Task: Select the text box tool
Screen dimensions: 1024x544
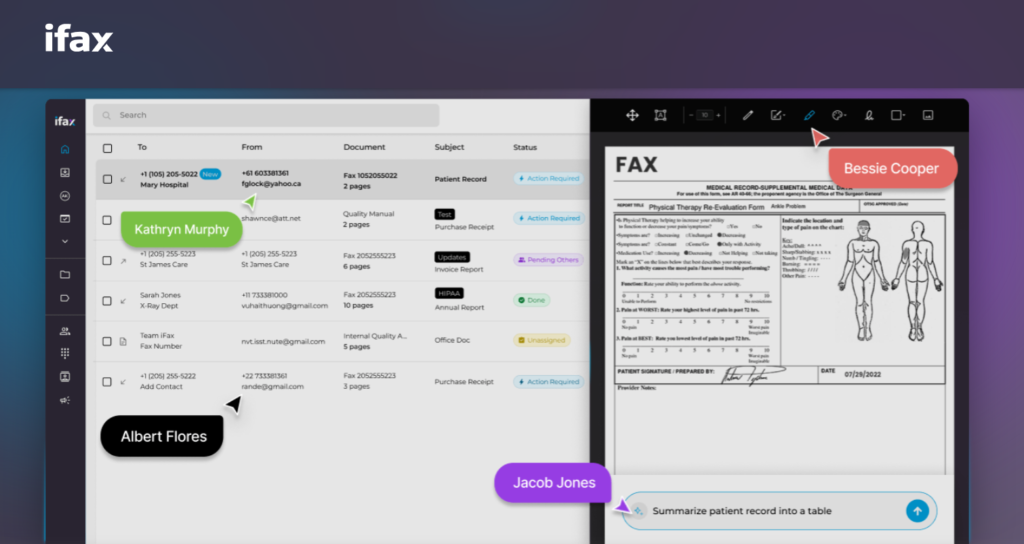Action: tap(660, 115)
